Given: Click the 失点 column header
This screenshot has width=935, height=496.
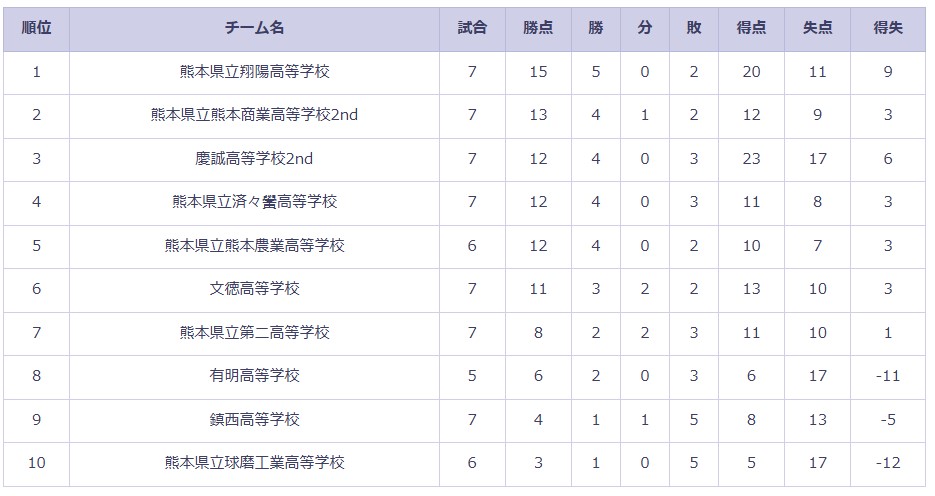Looking at the screenshot, I should (x=818, y=28).
